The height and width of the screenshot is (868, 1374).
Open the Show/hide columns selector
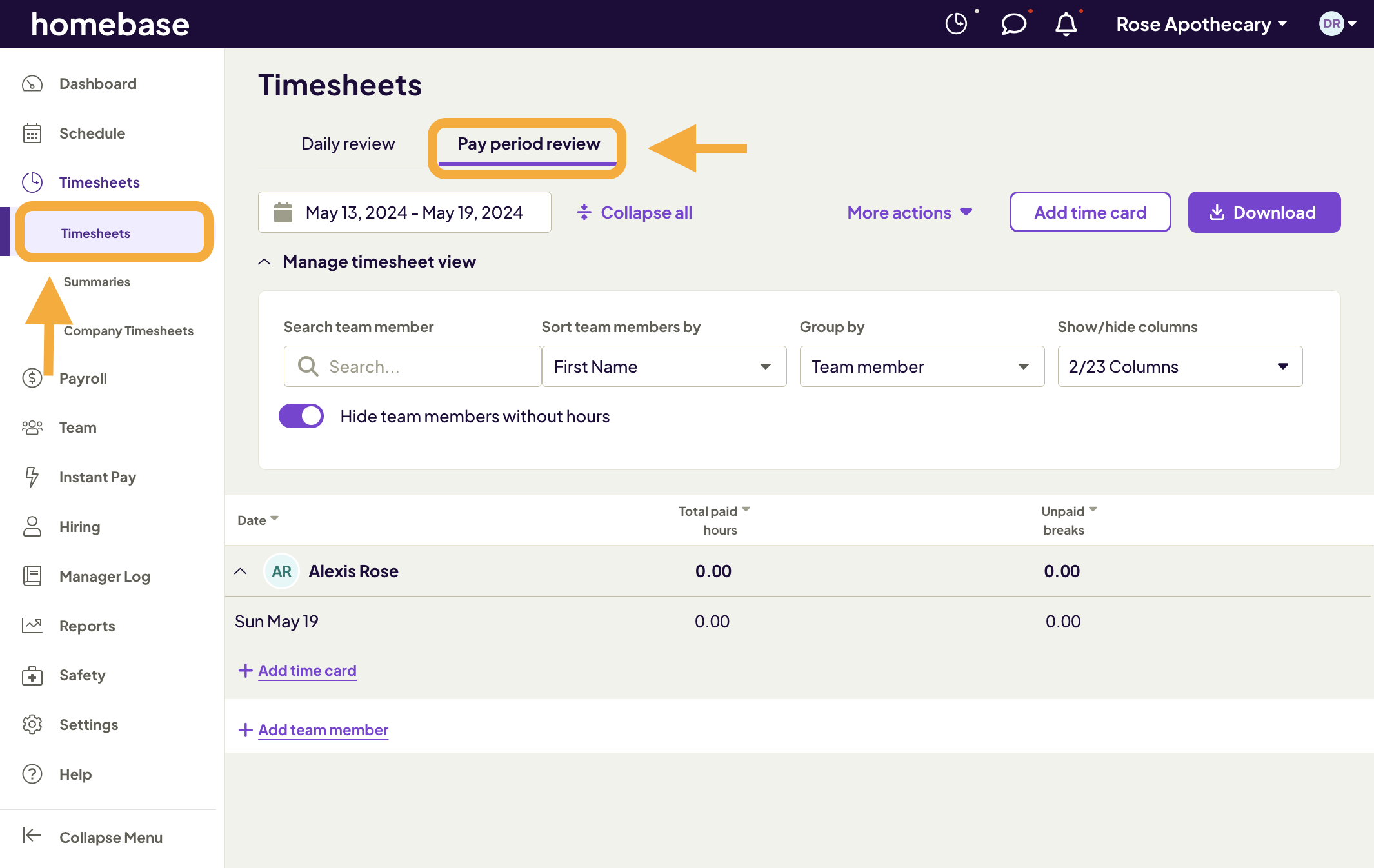[x=1180, y=366]
